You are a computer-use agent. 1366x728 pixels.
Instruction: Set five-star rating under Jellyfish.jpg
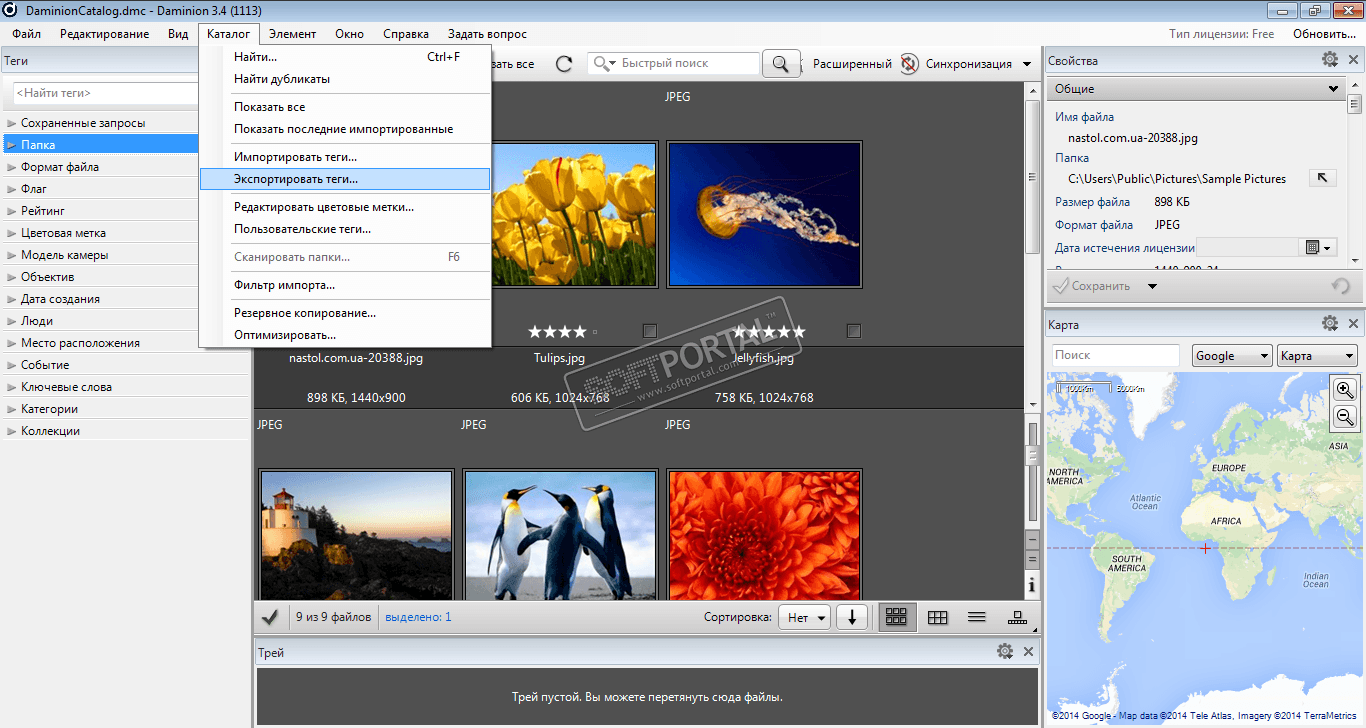pyautogui.click(x=798, y=331)
